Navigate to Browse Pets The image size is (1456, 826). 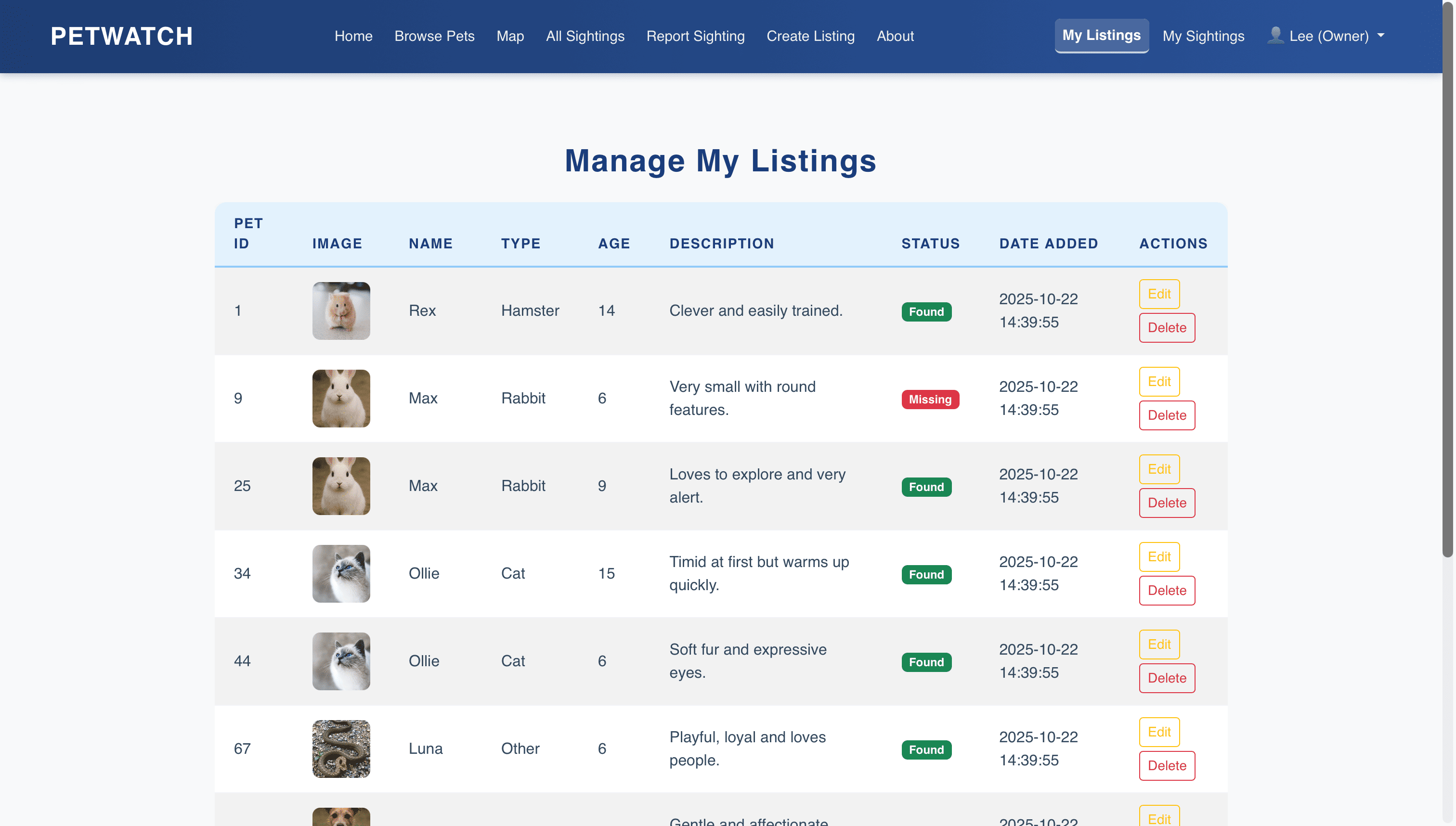click(x=434, y=36)
